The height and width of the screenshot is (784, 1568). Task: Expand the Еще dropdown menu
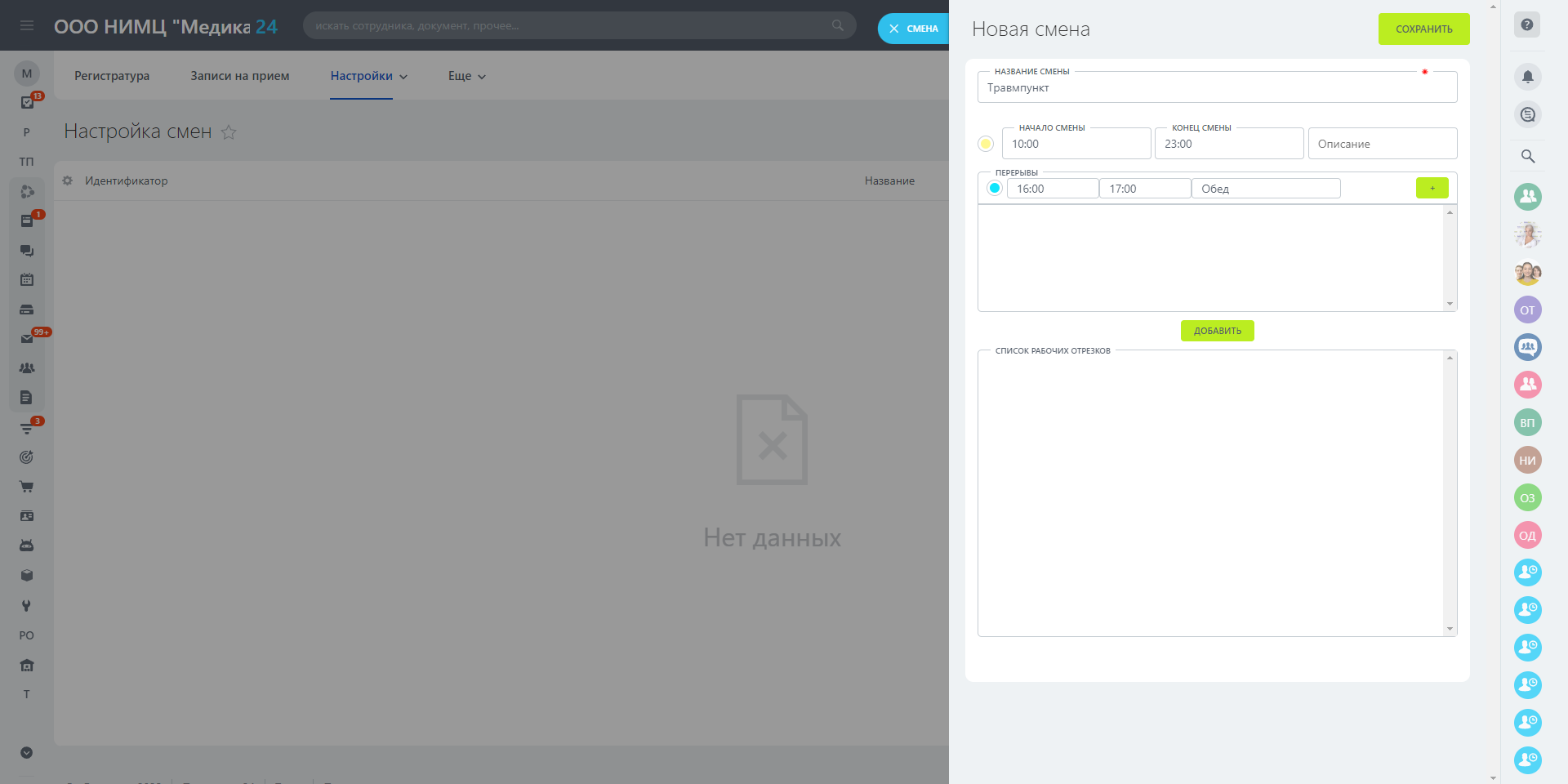pos(466,76)
